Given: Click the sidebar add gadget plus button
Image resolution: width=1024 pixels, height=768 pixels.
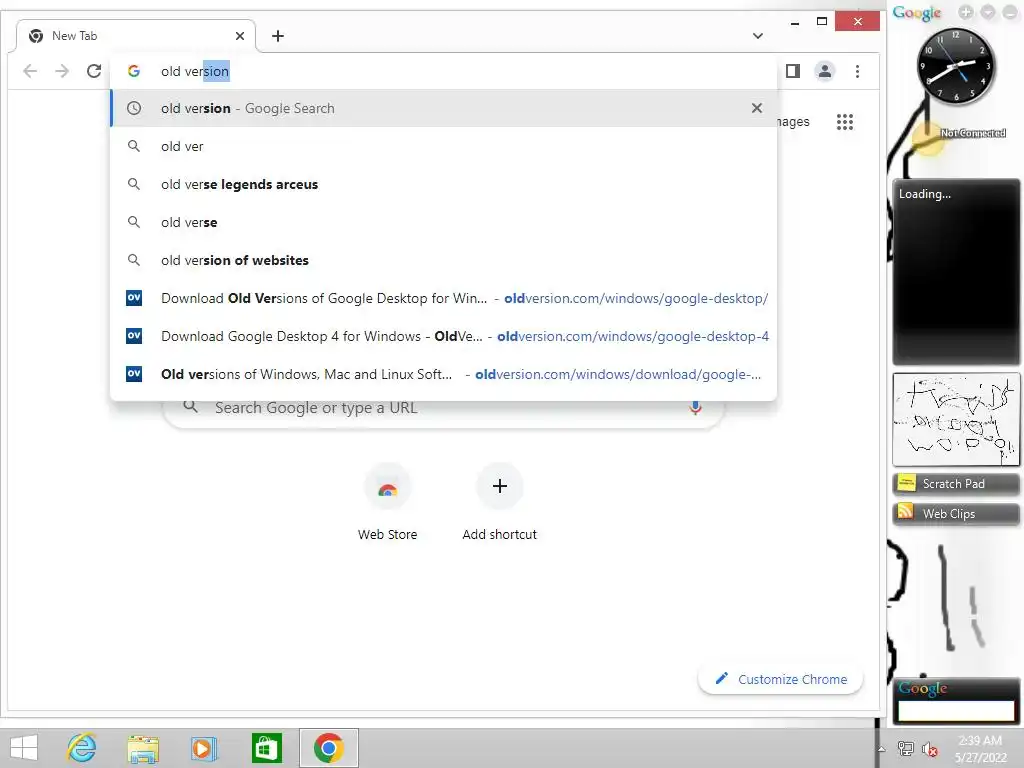Looking at the screenshot, I should pos(966,12).
